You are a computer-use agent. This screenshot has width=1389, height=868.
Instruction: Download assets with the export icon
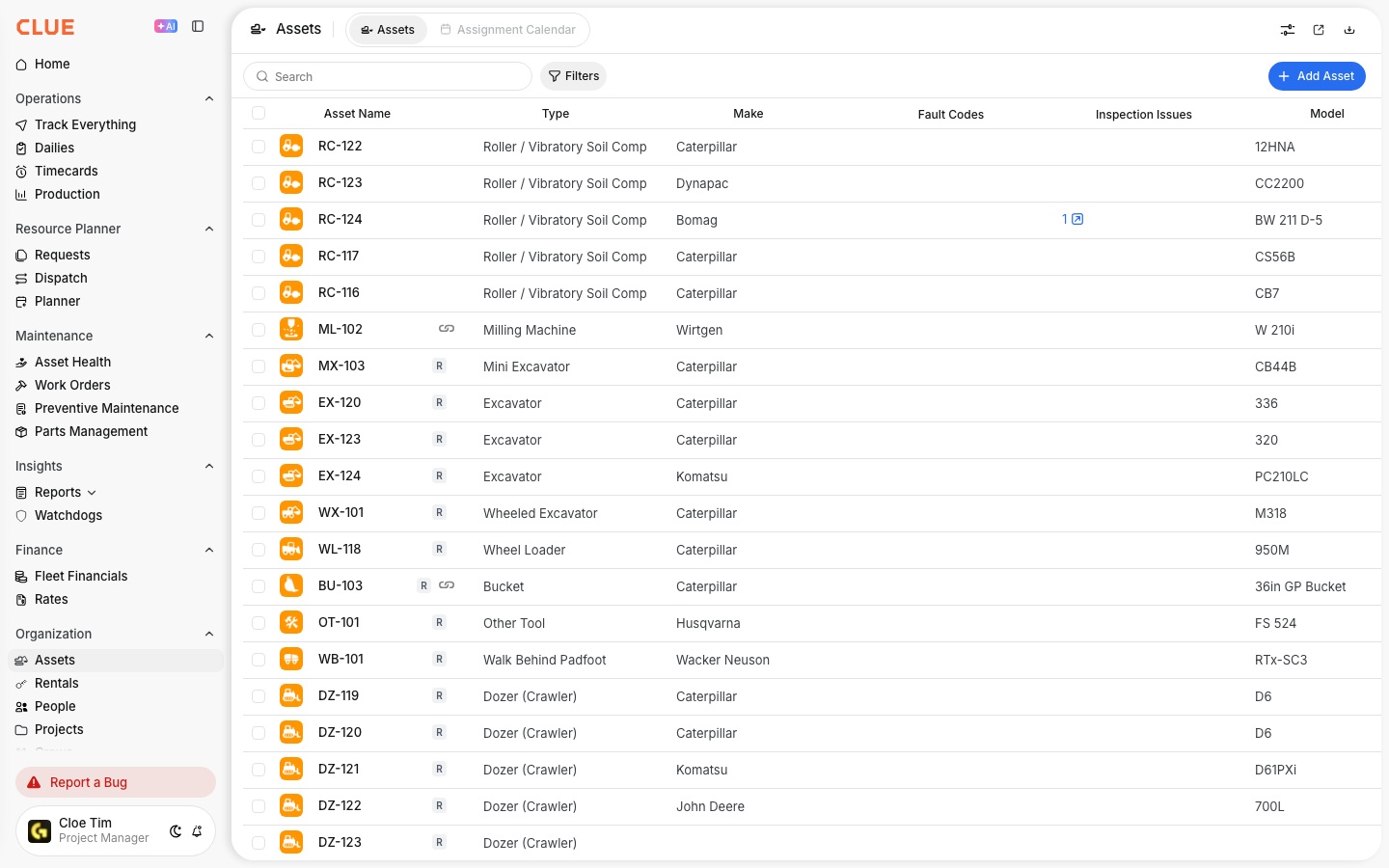click(x=1349, y=30)
